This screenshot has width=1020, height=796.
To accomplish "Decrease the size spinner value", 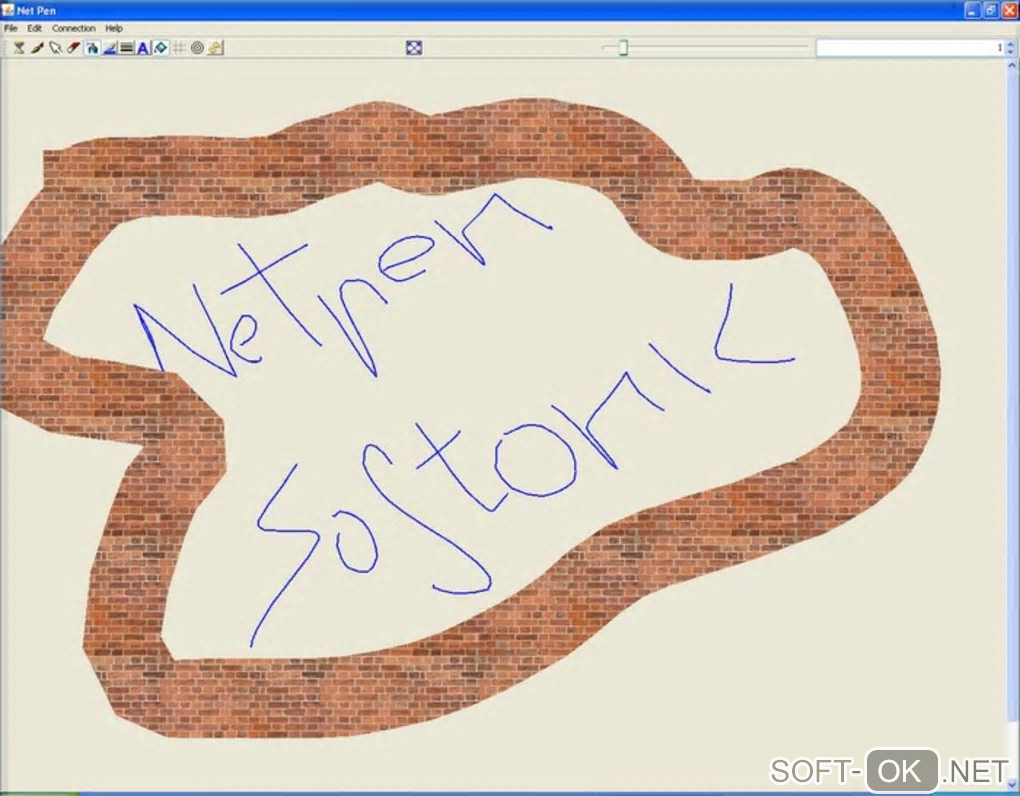I will point(1010,51).
